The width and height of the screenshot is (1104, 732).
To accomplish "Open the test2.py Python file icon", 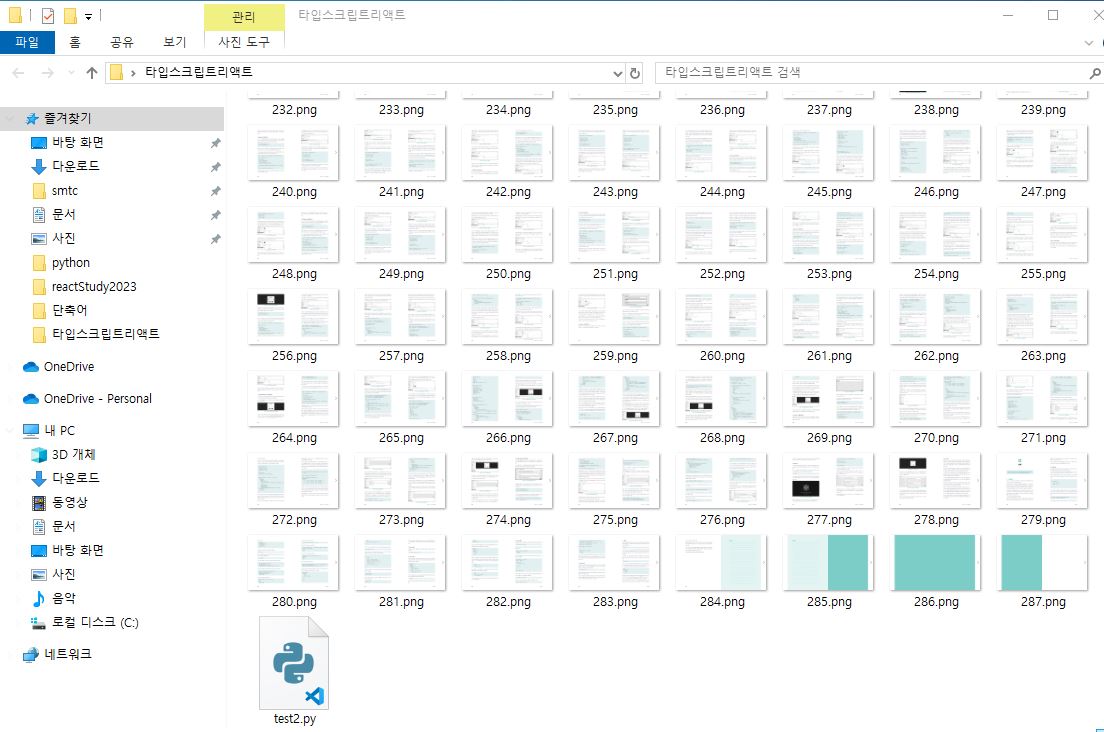I will pos(293,663).
